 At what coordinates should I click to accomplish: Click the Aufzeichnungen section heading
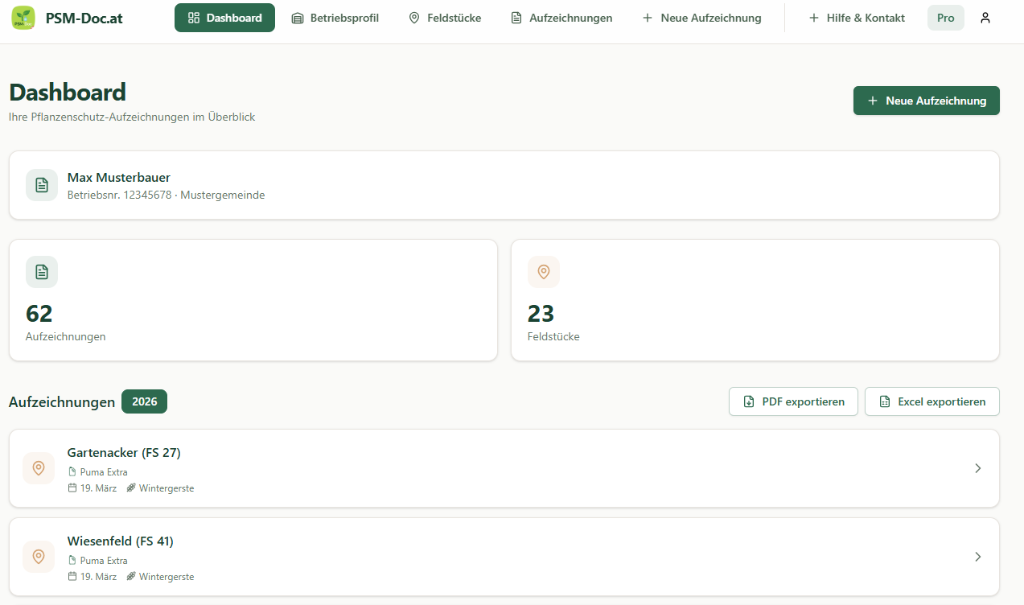(62, 402)
